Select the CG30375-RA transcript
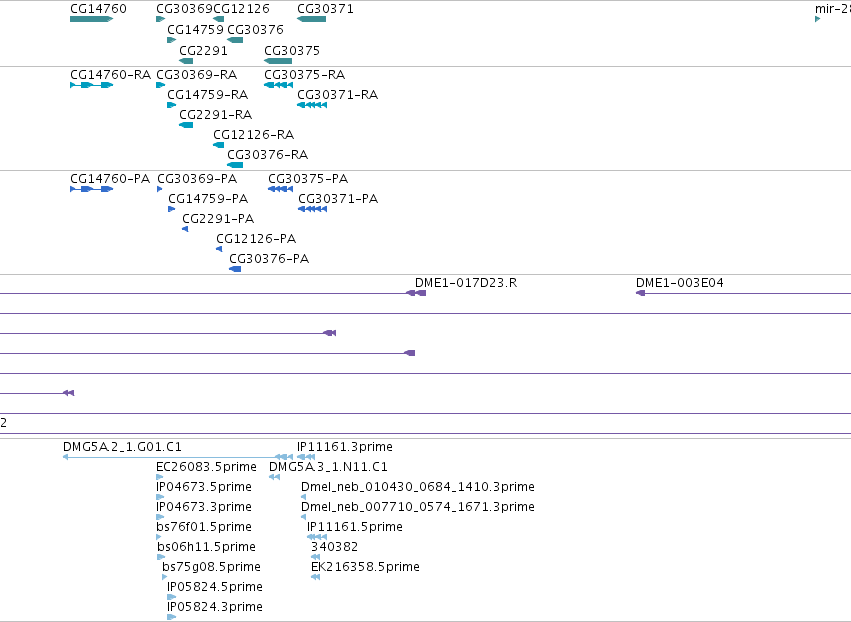Screen dimensions: 851x622 click(278, 85)
